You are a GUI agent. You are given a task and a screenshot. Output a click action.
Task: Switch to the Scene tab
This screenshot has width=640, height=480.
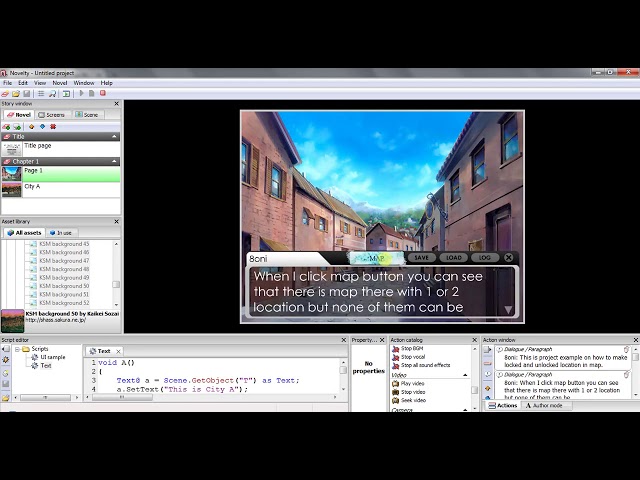point(87,115)
